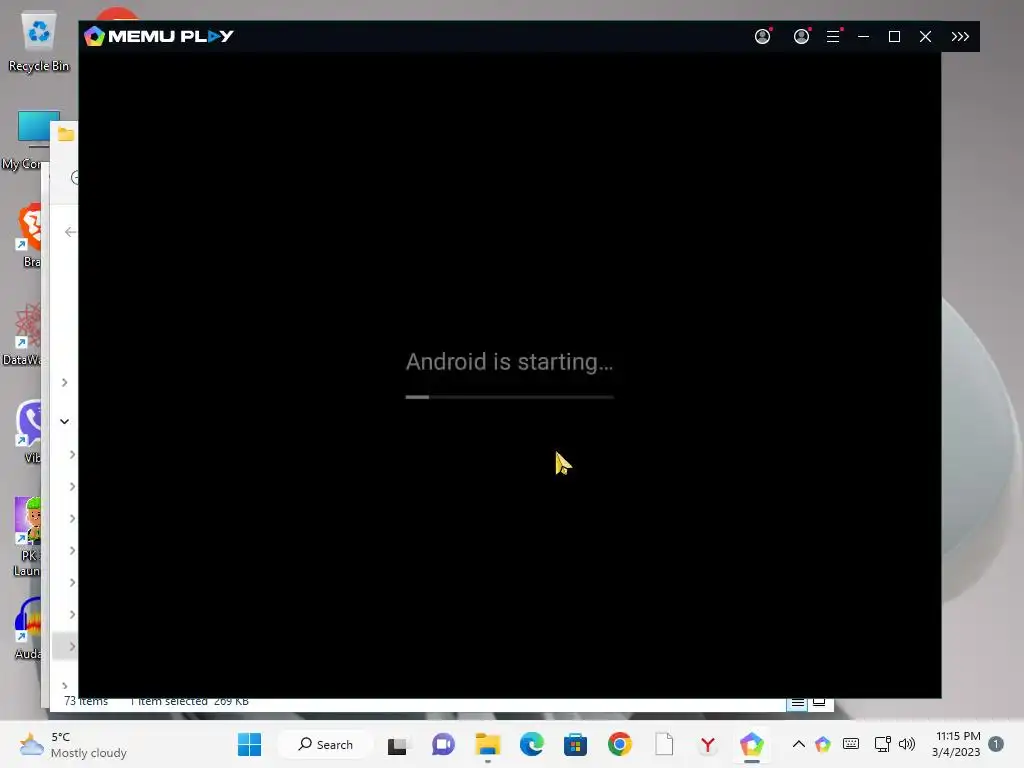Close the MEmu Play window
1024x768 pixels.
[925, 37]
